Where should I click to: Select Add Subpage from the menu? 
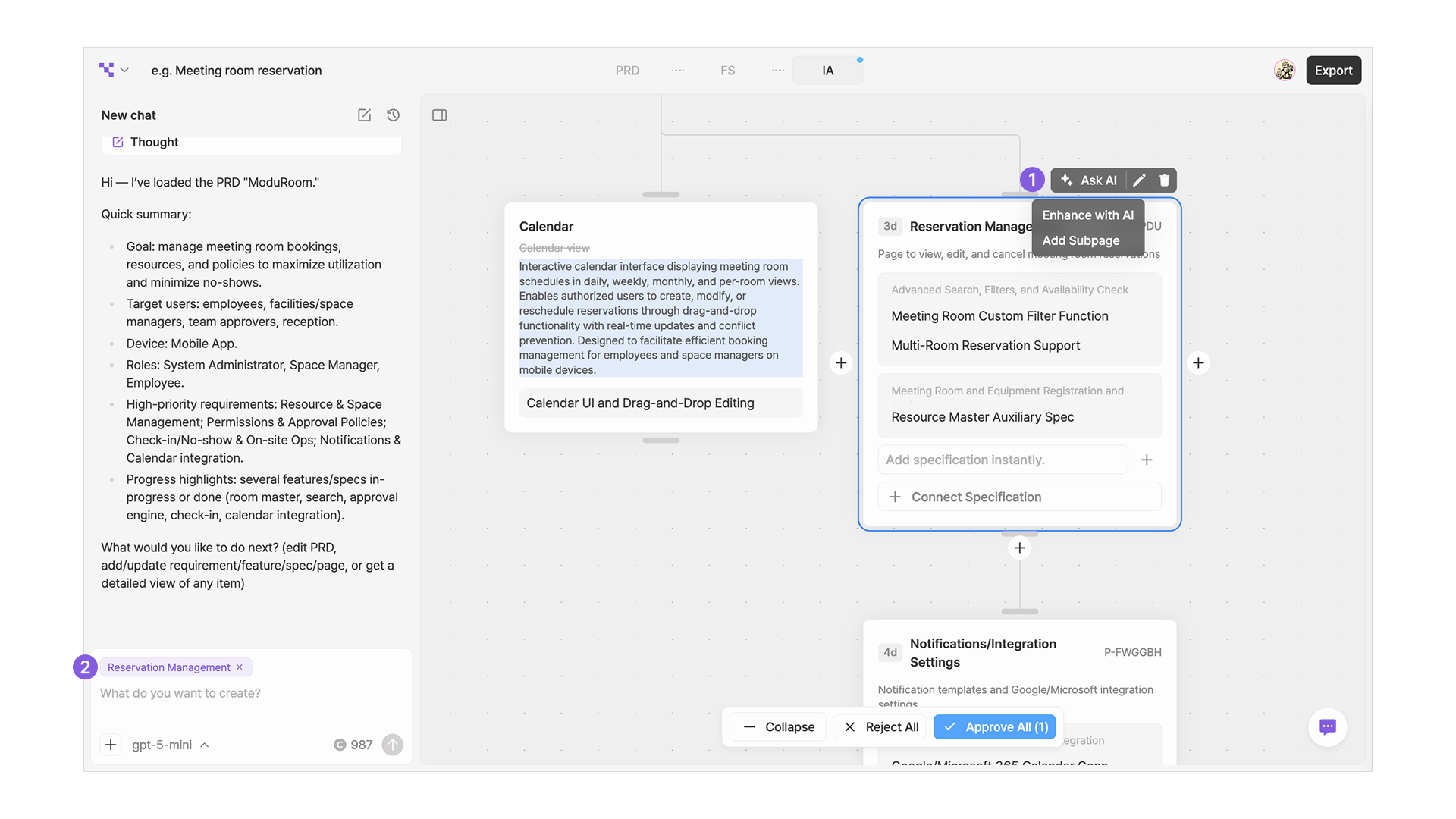[1081, 240]
